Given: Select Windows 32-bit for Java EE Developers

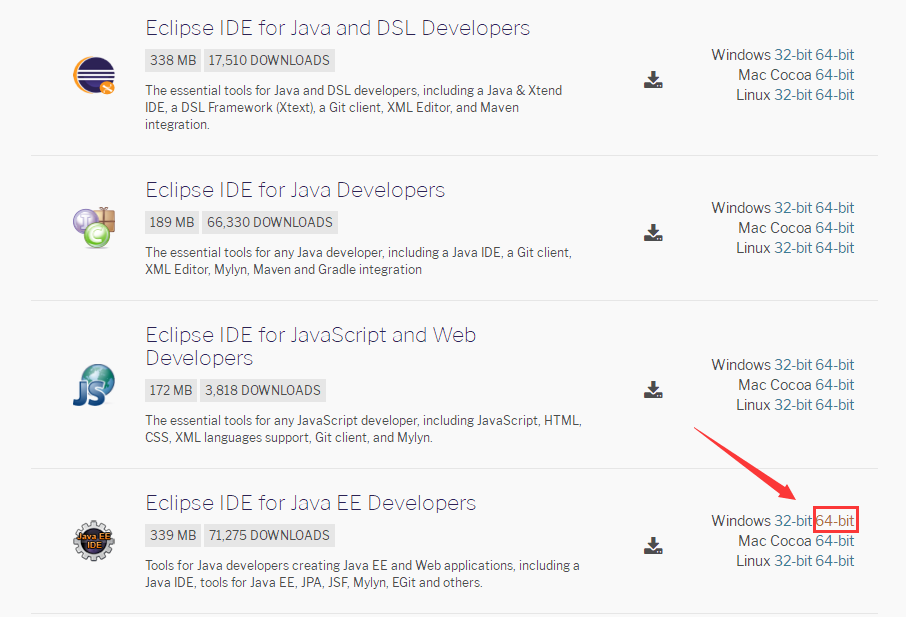Looking at the screenshot, I should [793, 521].
